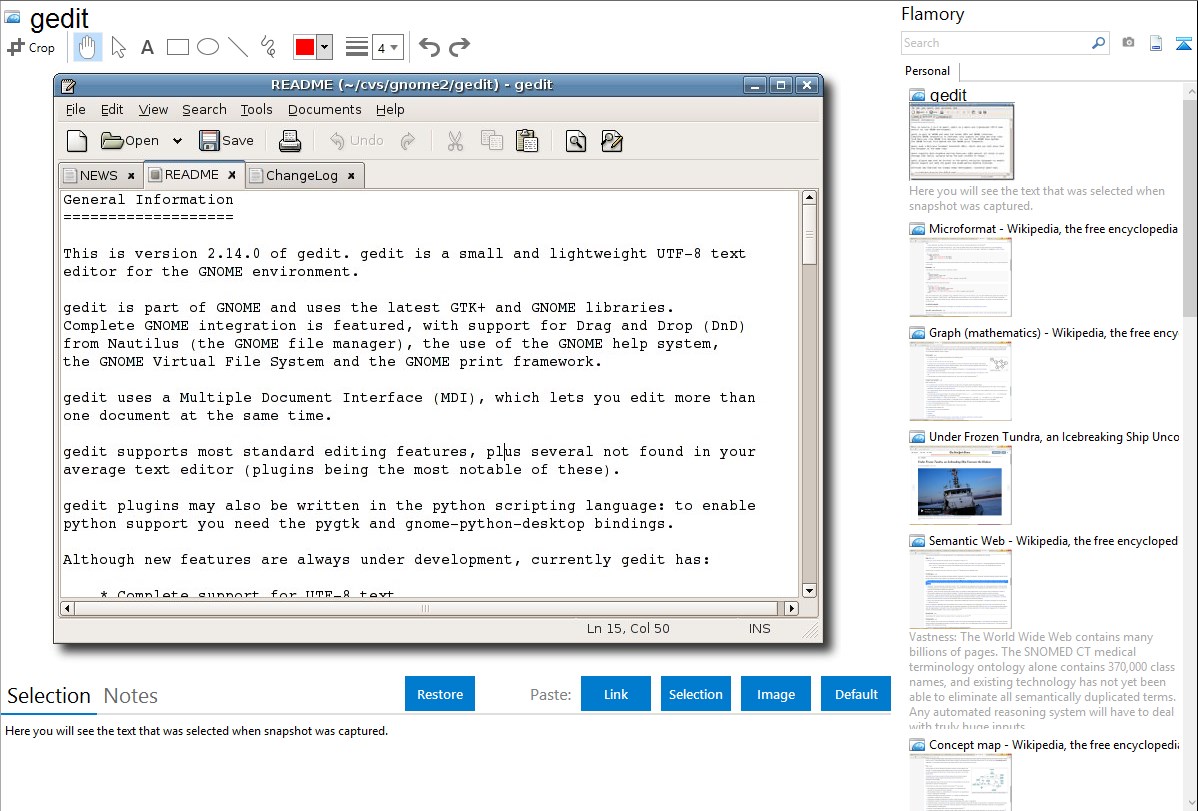
Task: Select the Crop tool
Action: point(31,47)
